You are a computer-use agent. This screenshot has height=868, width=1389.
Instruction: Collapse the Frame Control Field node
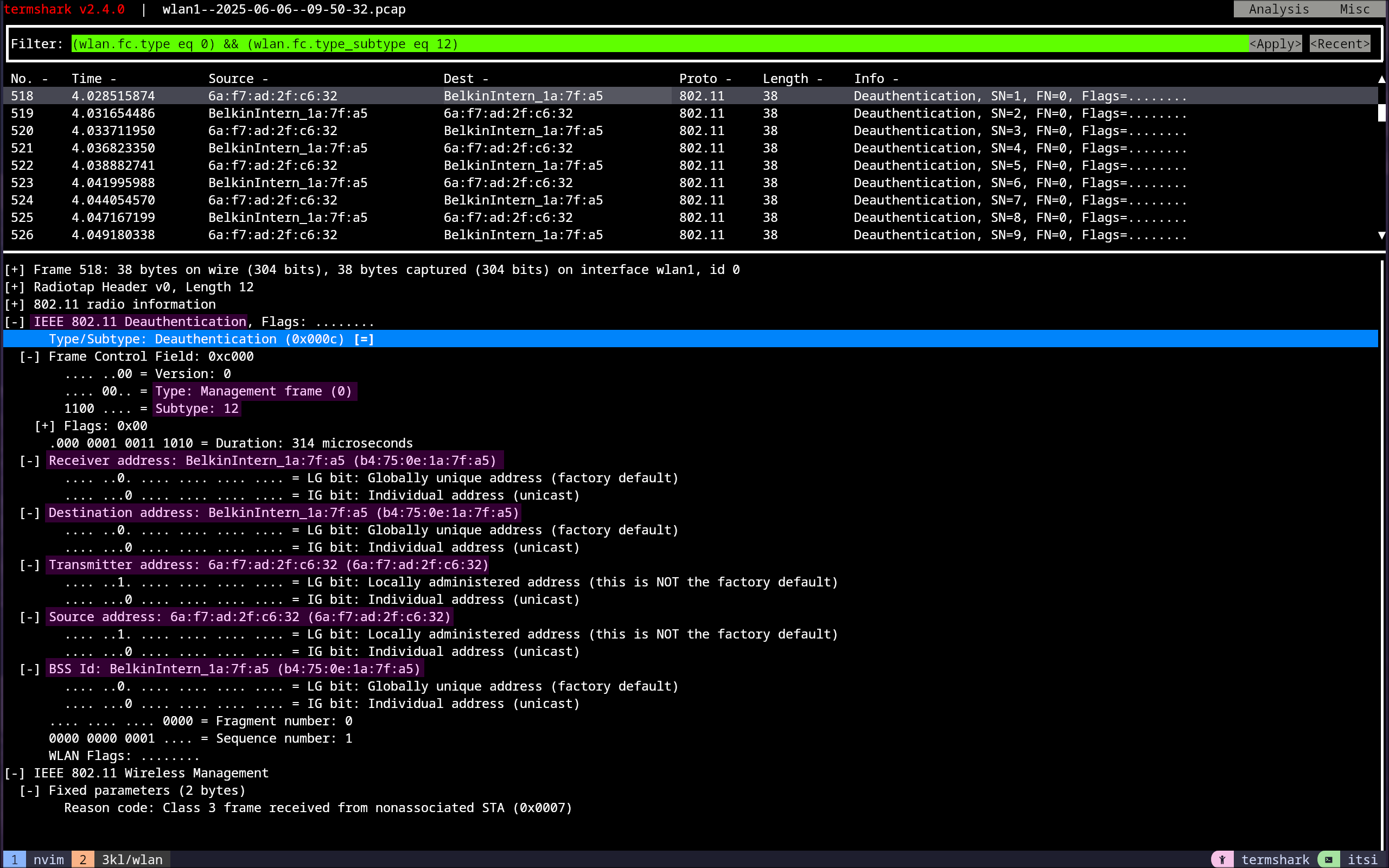[30, 356]
